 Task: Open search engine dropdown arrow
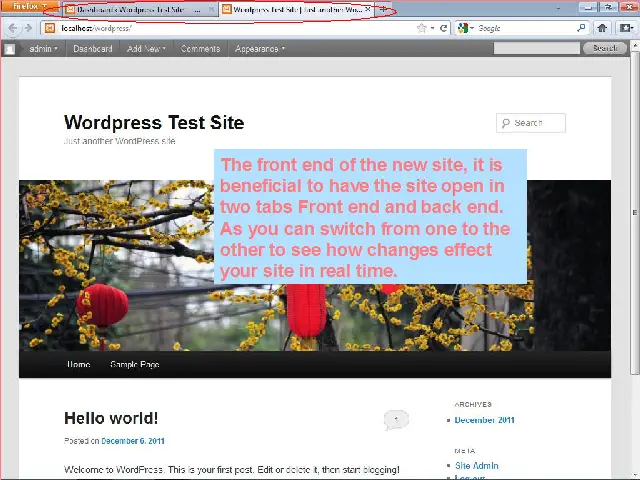[x=472, y=28]
